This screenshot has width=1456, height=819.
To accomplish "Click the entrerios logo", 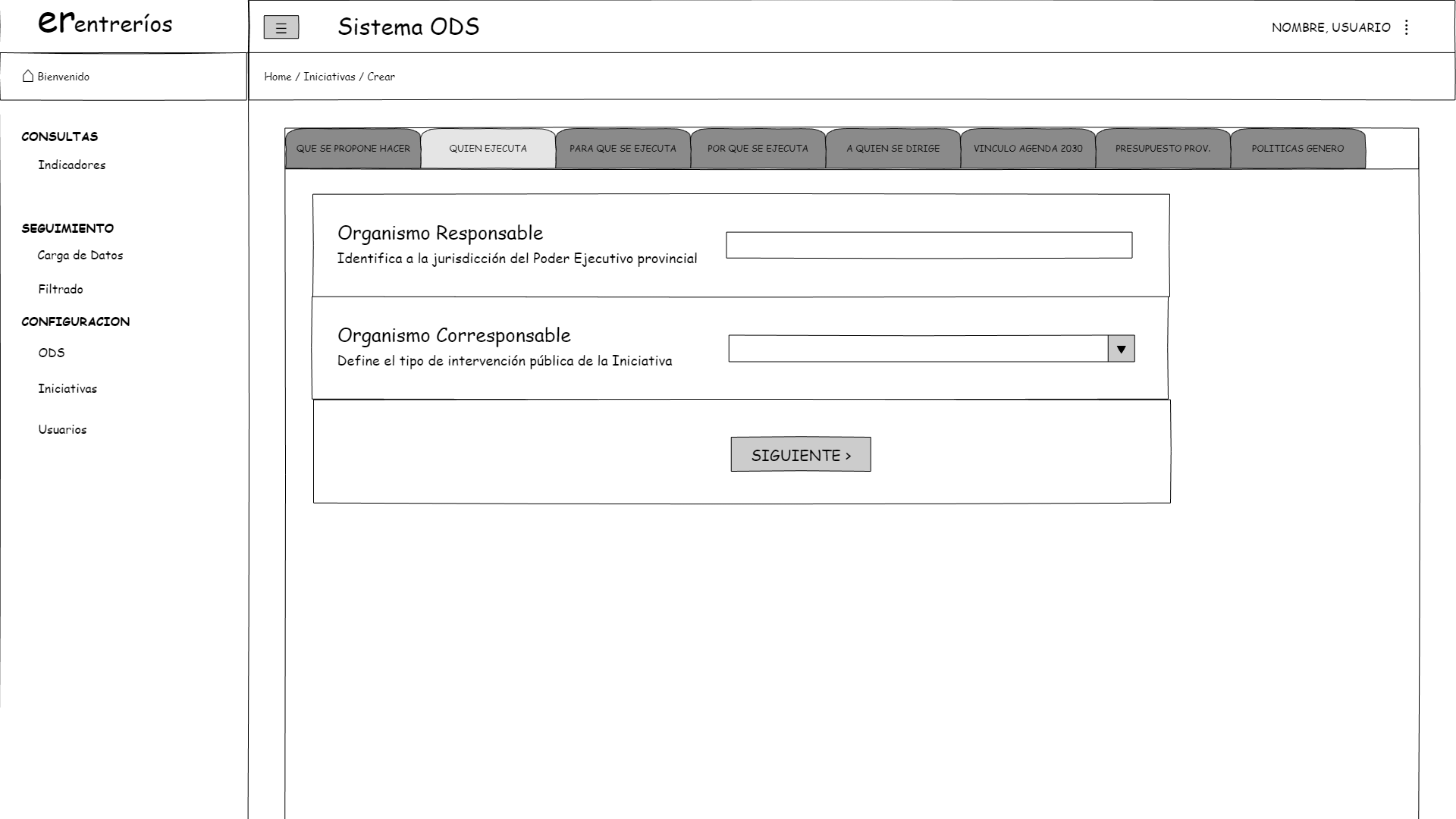I will pos(105,24).
